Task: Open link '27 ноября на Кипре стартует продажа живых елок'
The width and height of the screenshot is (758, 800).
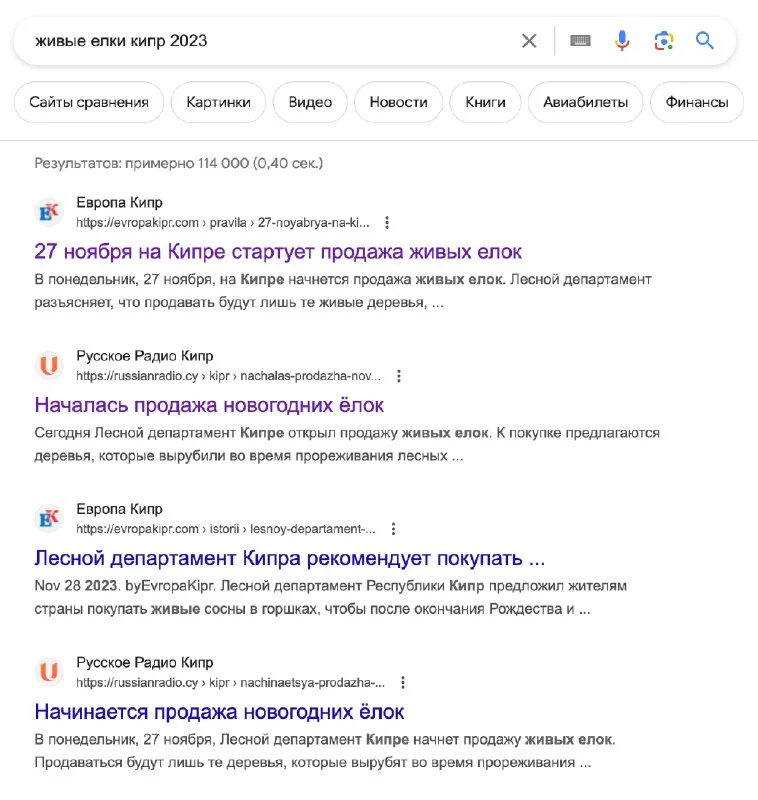Action: 278,252
